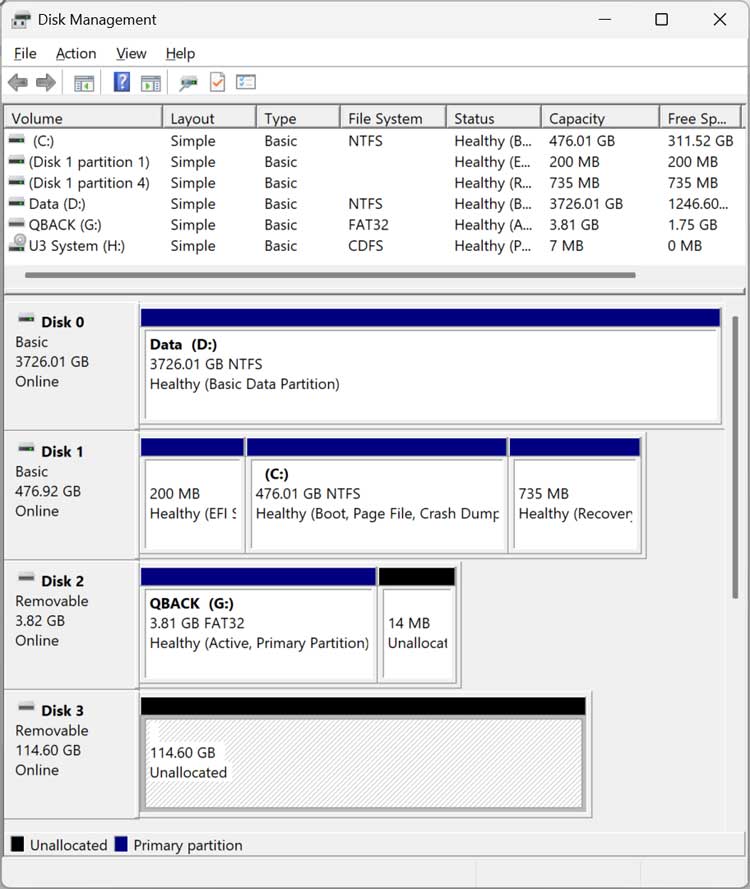Image resolution: width=750 pixels, height=889 pixels.
Task: Click the 3726.01 GB capacity cell
Action: (x=586, y=204)
